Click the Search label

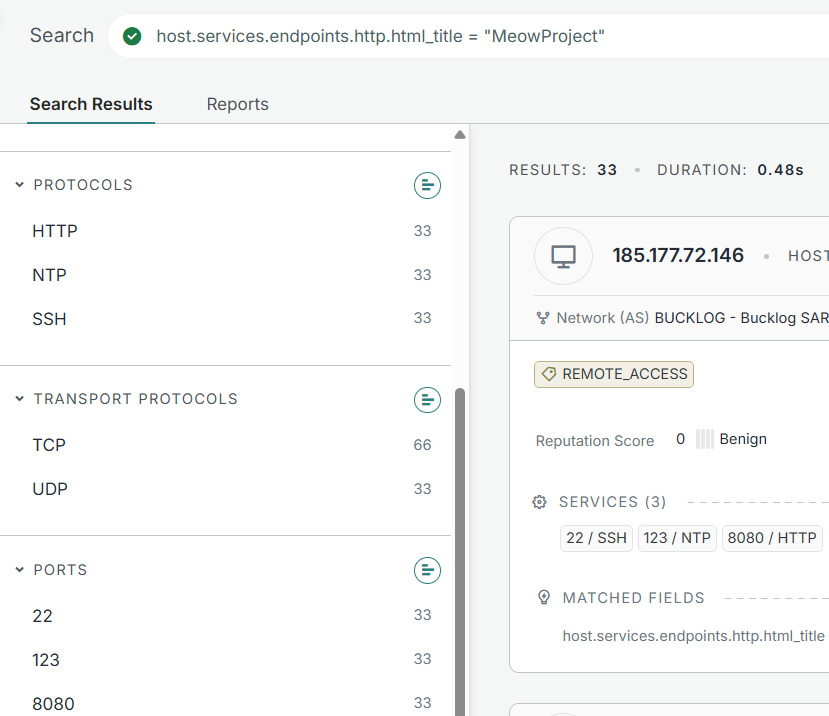click(62, 35)
